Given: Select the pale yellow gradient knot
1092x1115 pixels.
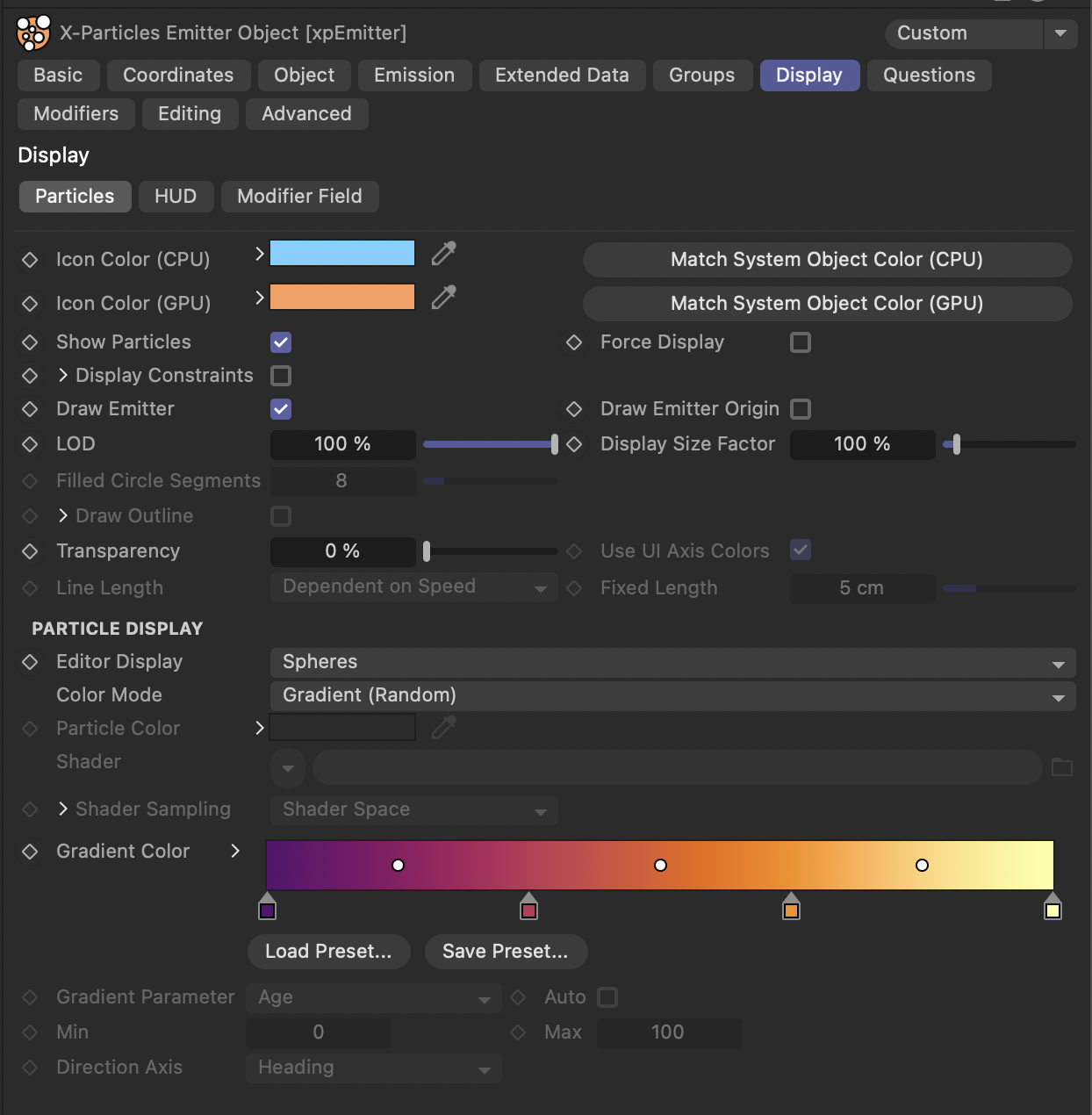Looking at the screenshot, I should coord(1052,907).
